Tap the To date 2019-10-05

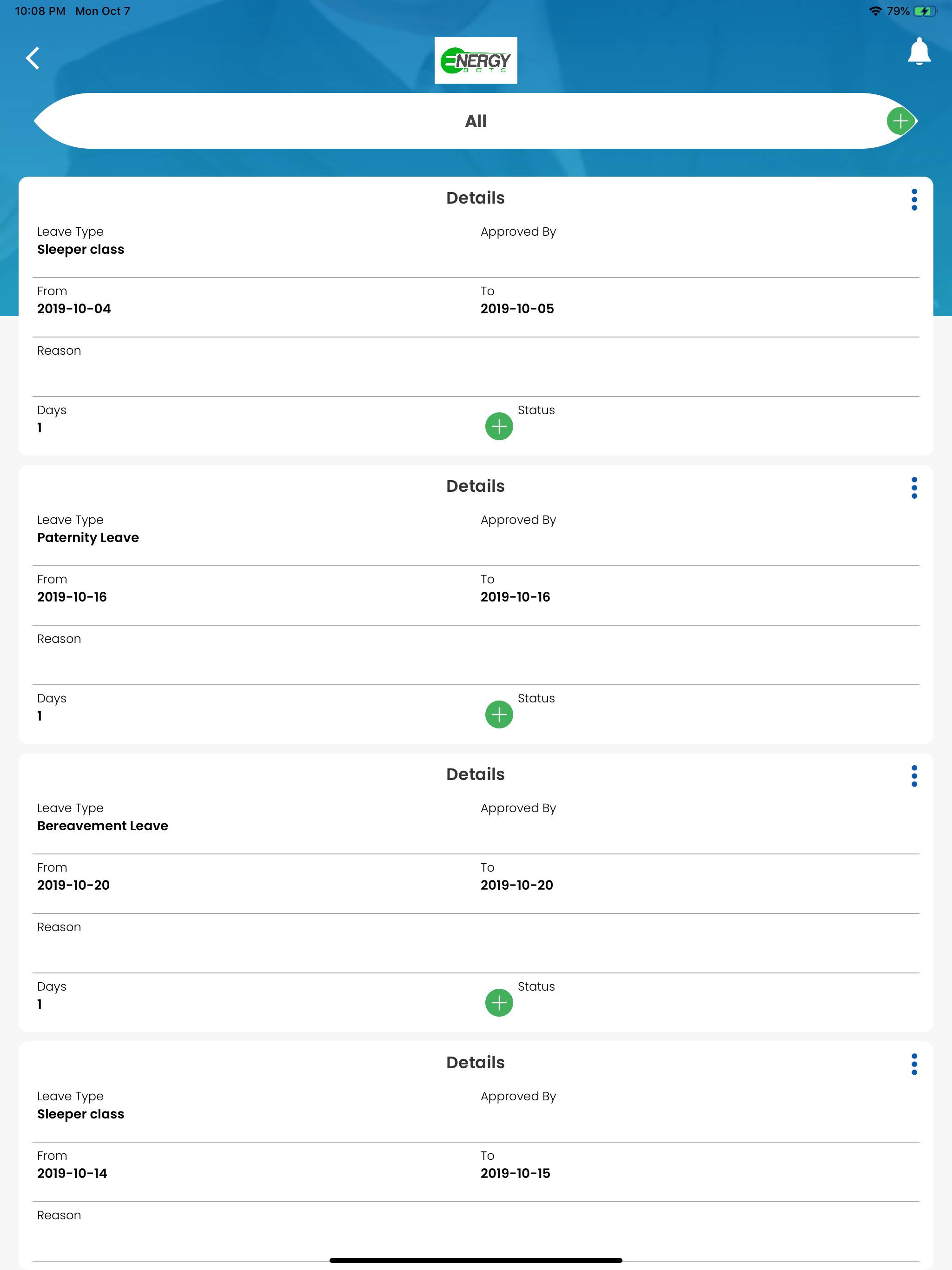coord(517,309)
